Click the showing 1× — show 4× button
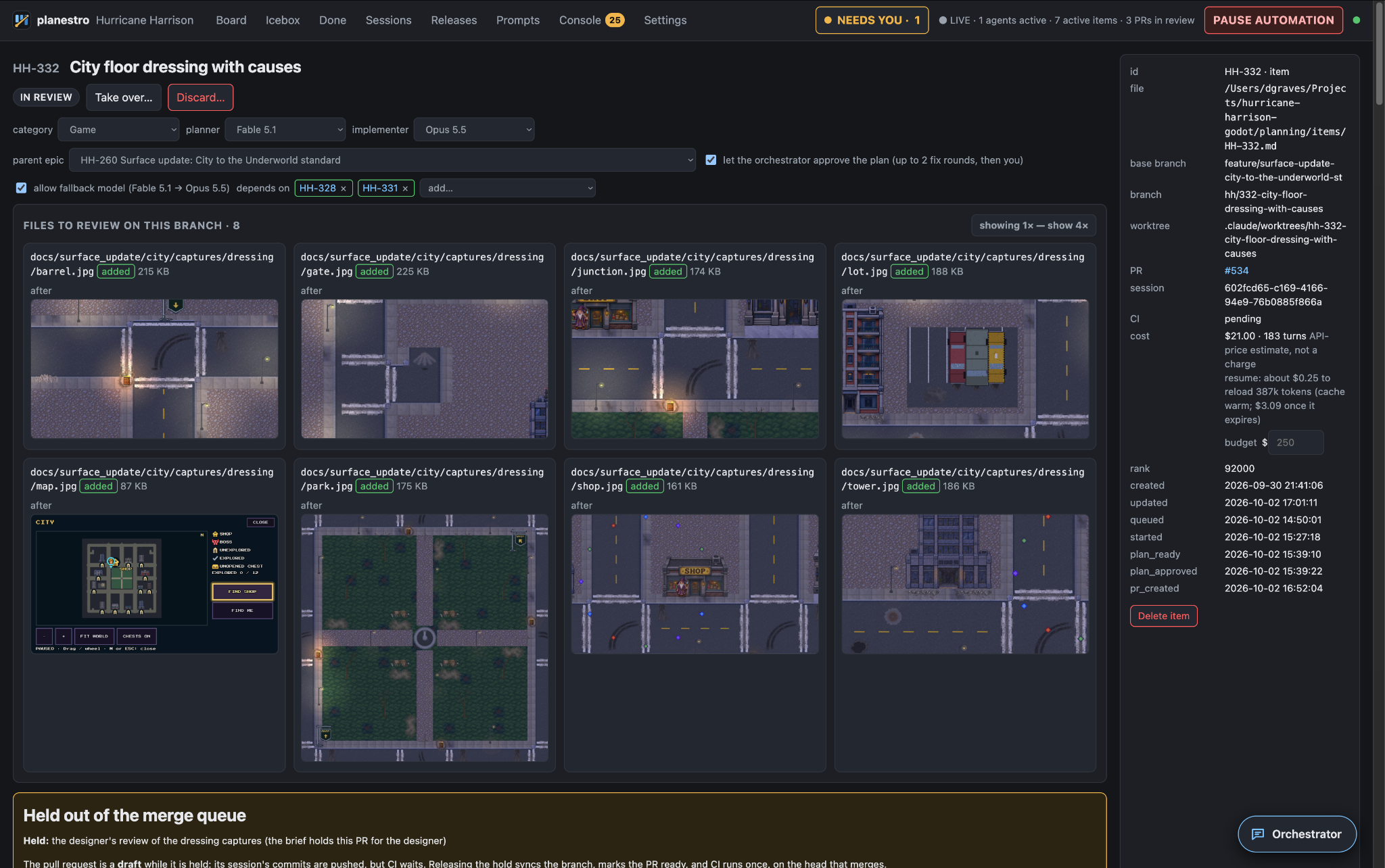This screenshot has height=868, width=1385. [1033, 226]
